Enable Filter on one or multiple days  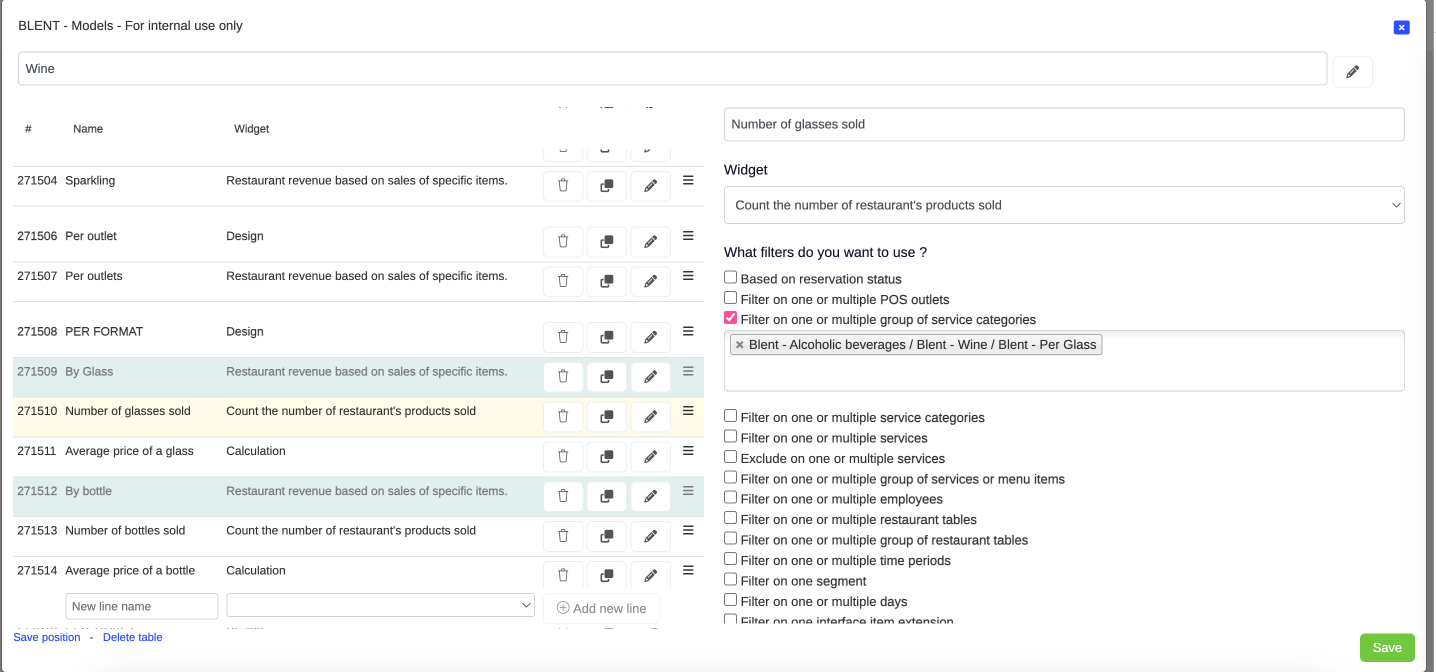(x=731, y=601)
